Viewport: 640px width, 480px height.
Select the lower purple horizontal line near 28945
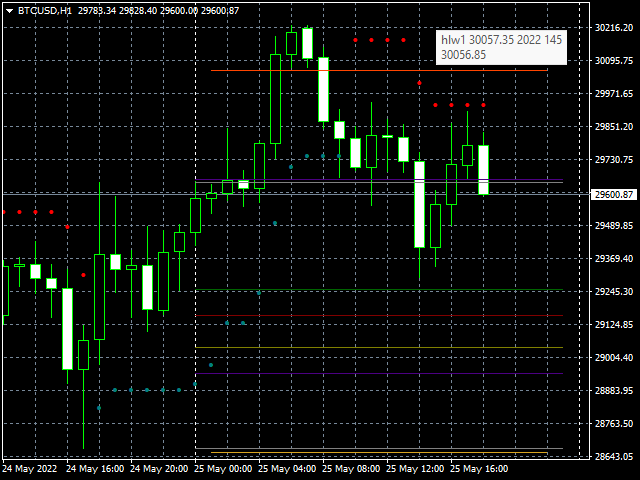[379, 373]
